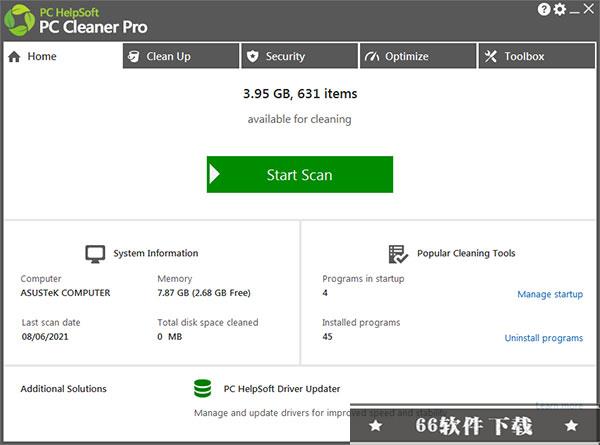
Task: Click the 'System Information' heading
Action: click(156, 253)
